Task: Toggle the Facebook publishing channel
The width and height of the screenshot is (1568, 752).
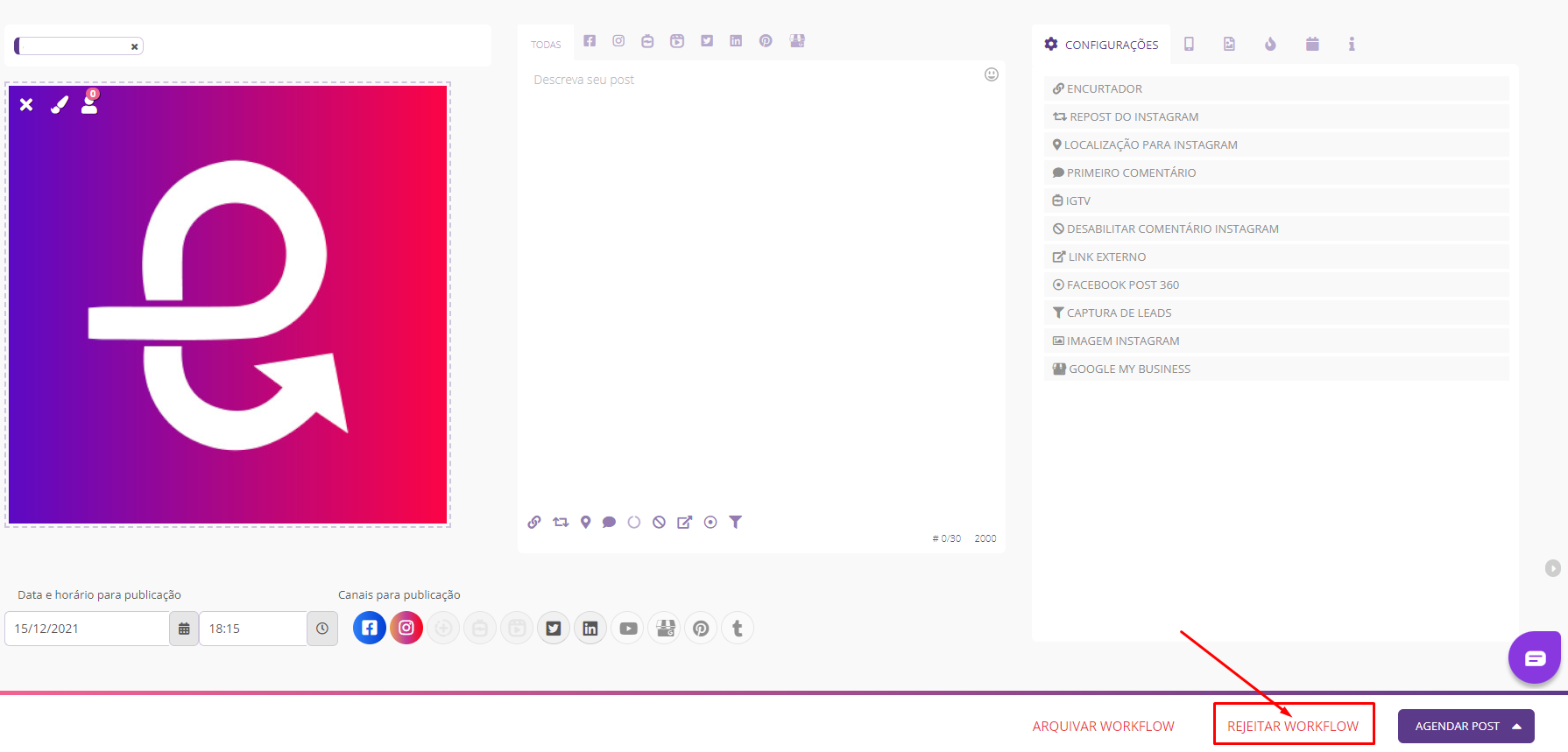Action: tap(370, 628)
